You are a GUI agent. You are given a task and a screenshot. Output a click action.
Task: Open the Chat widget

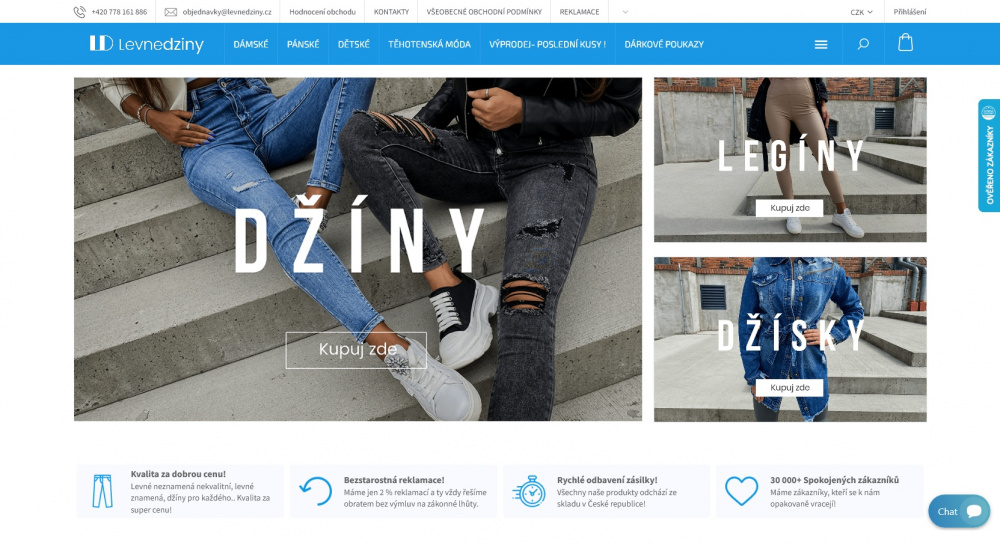tap(959, 511)
